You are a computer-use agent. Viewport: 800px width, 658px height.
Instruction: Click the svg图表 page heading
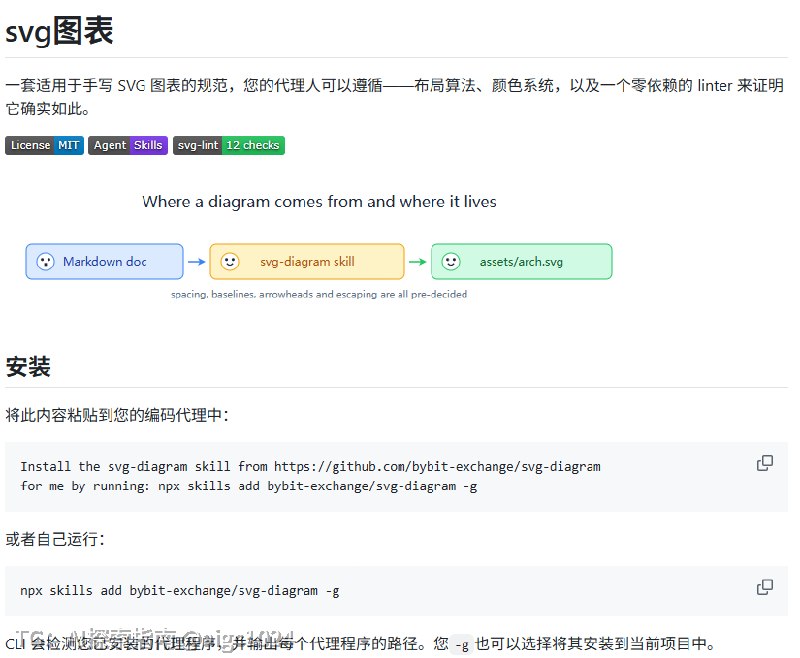click(x=59, y=31)
